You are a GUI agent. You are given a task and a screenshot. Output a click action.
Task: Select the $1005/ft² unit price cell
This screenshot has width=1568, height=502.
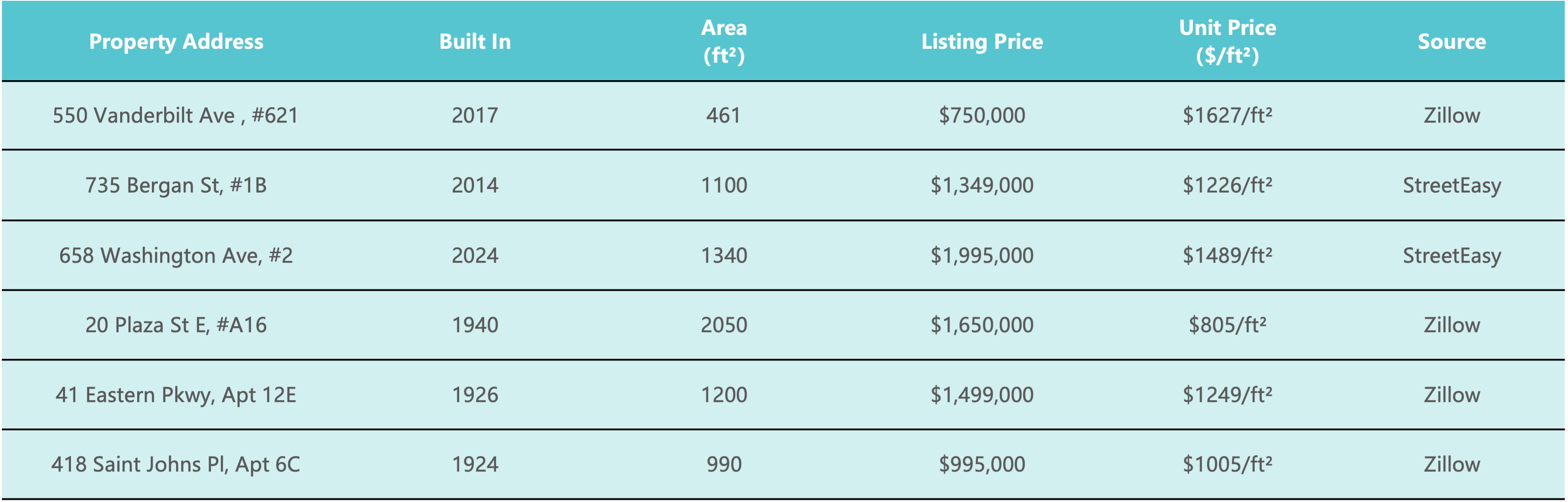[x=1227, y=464]
